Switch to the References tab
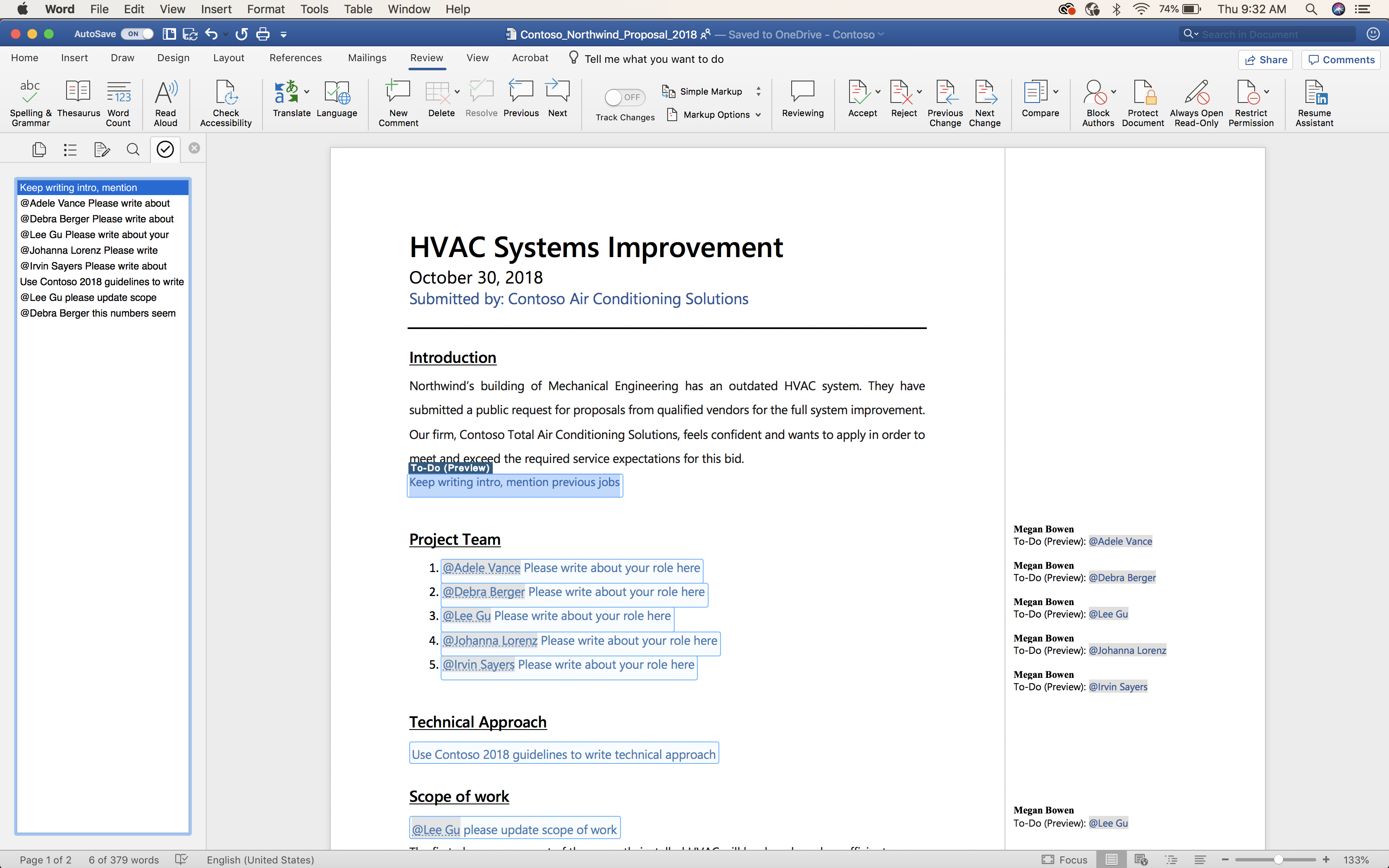 (x=295, y=58)
